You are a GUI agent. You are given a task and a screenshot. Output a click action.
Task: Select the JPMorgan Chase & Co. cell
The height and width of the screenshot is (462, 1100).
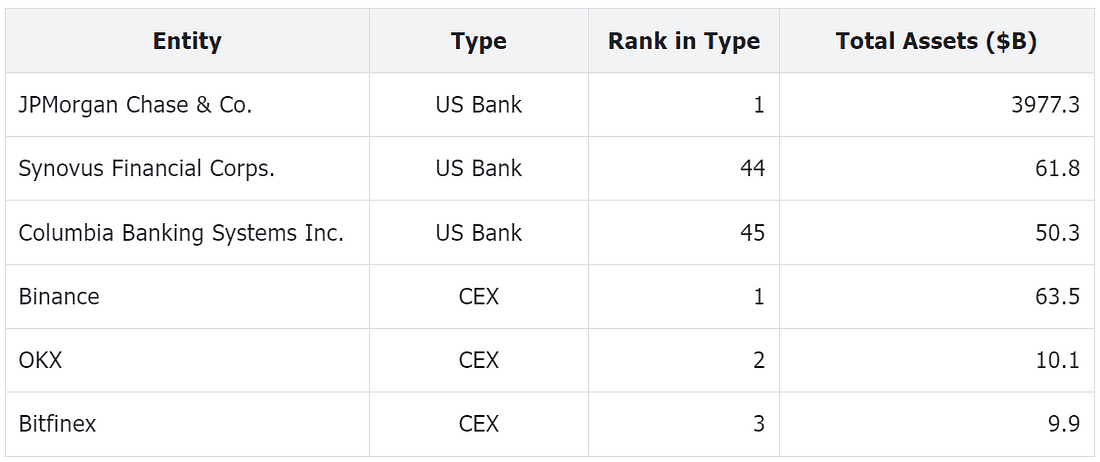pos(187,105)
